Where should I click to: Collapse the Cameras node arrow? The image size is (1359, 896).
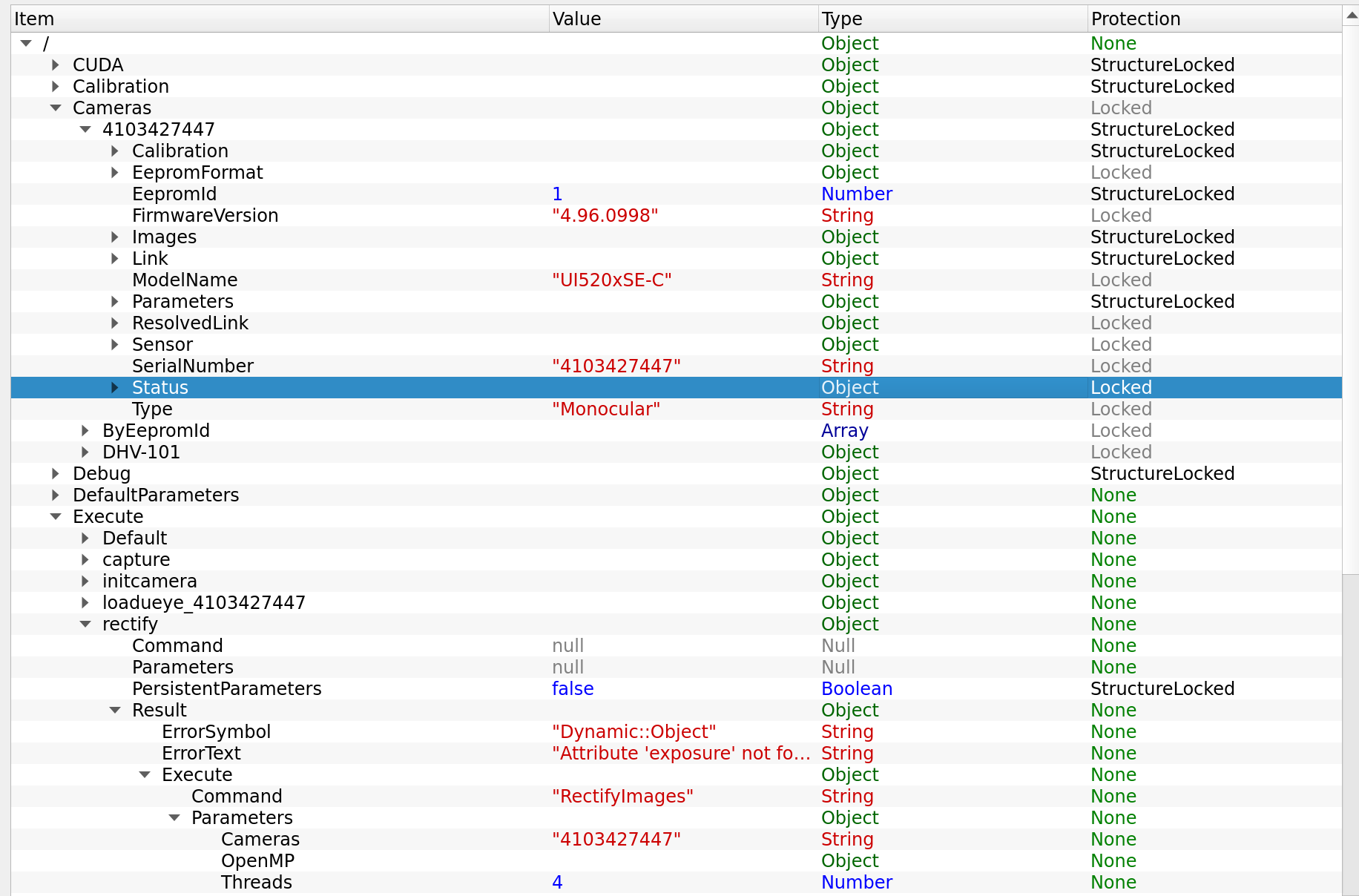click(56, 108)
